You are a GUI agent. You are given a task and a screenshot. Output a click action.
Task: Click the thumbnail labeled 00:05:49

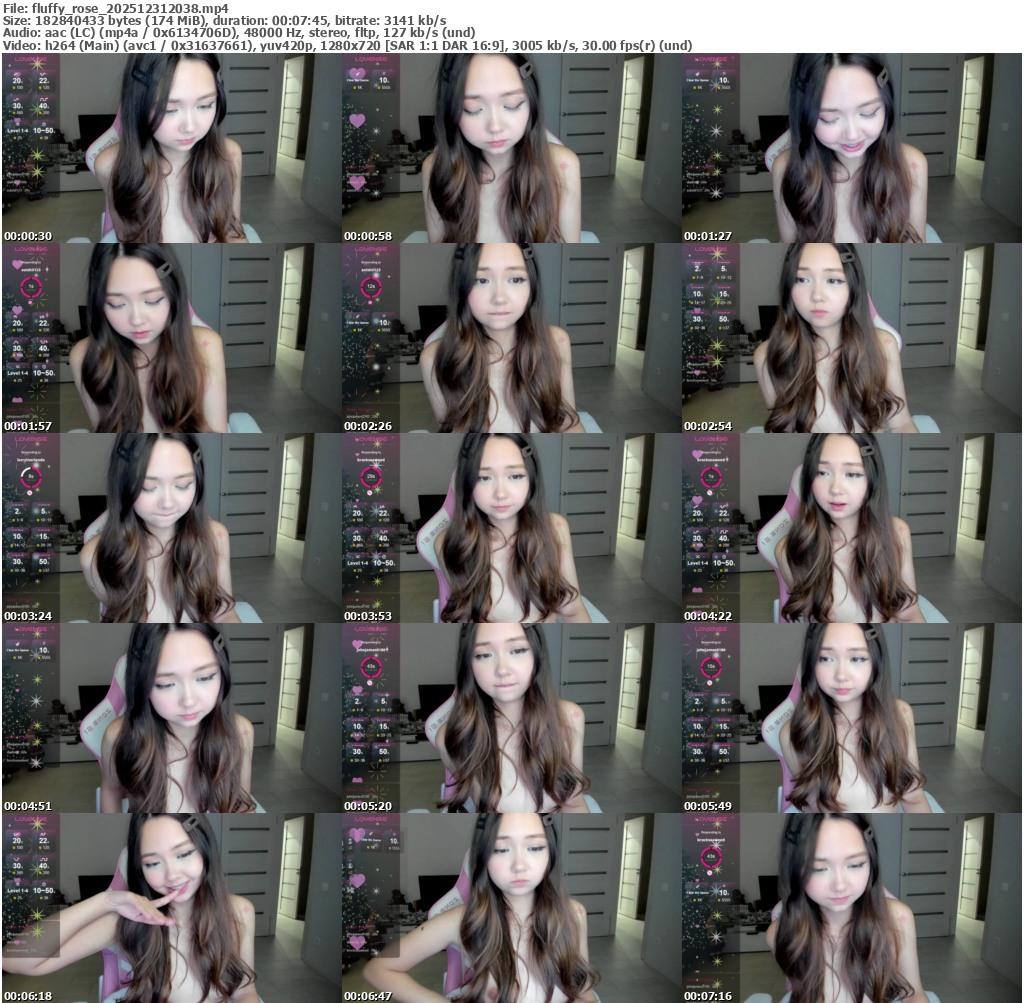(x=851, y=718)
